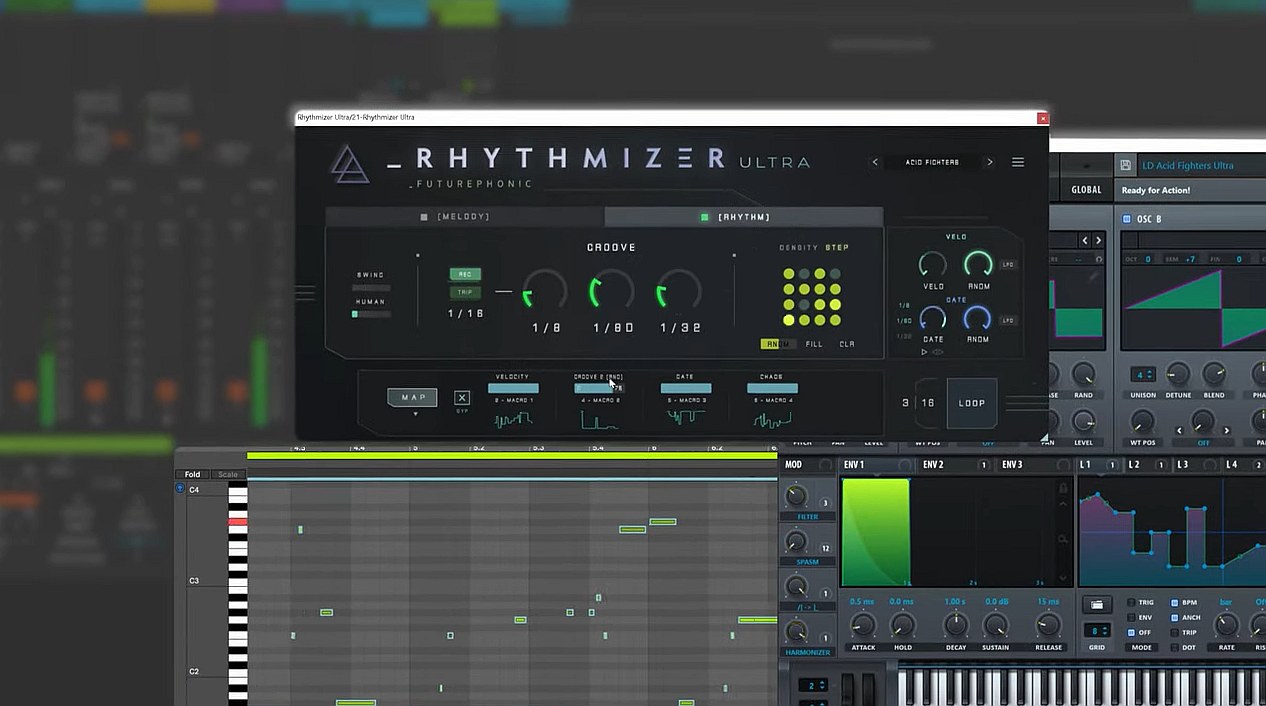Open the ENV 3 tab in Serum
This screenshot has width=1266, height=706.
coord(1012,465)
